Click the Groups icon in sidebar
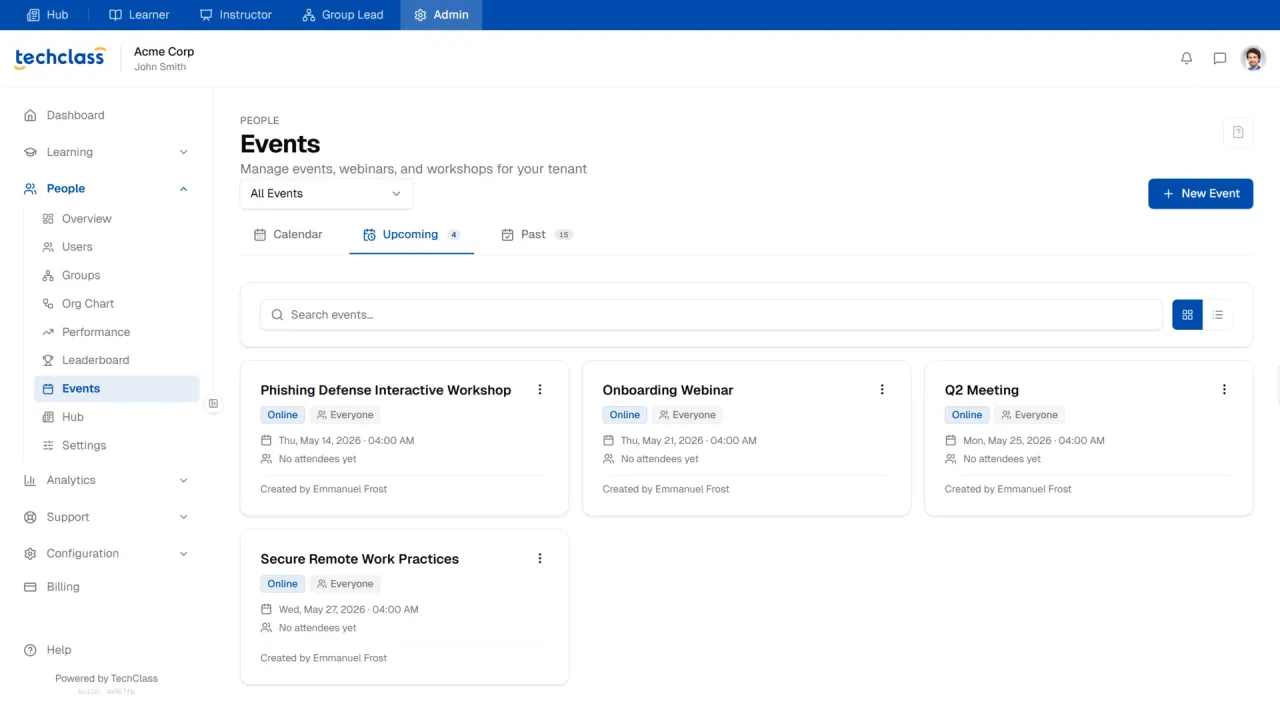Viewport: 1280px width, 720px height. pyautogui.click(x=48, y=275)
